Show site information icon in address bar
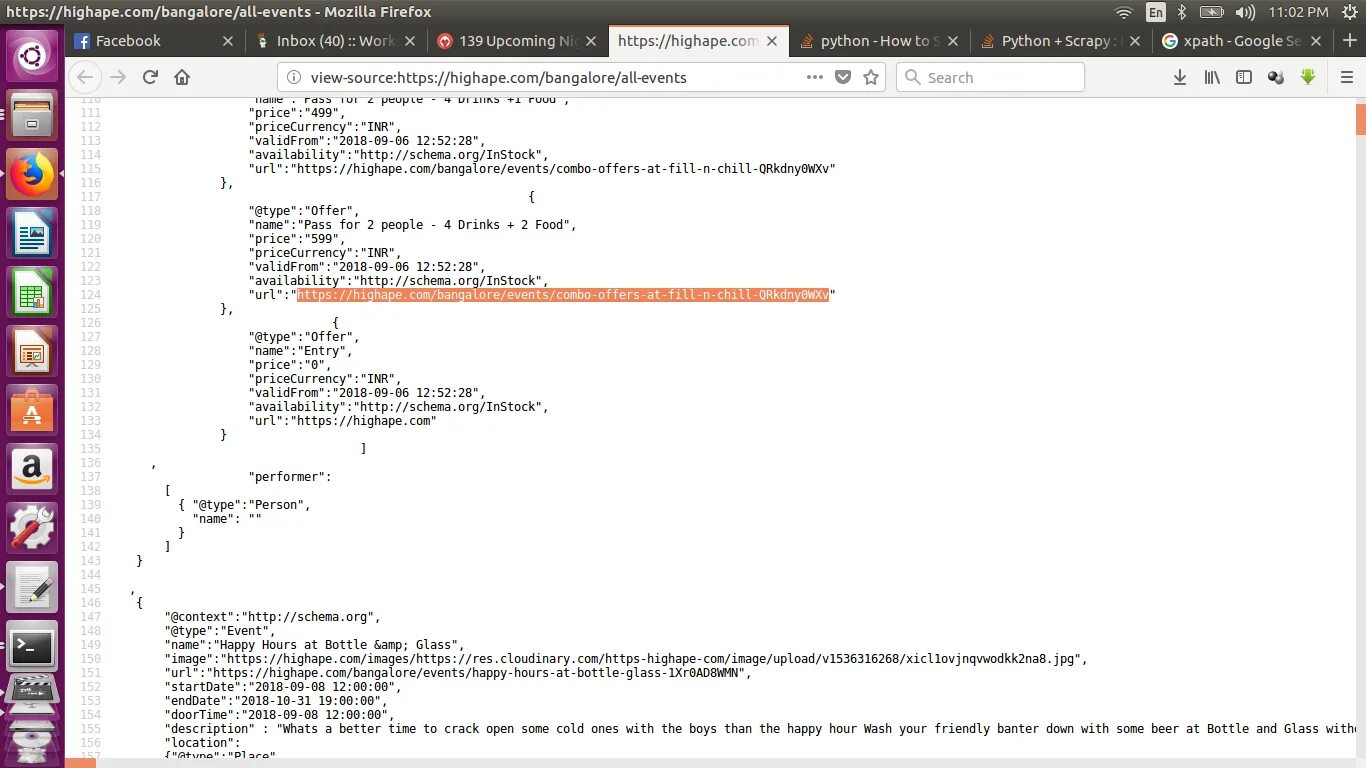This screenshot has width=1366, height=768. click(x=293, y=77)
